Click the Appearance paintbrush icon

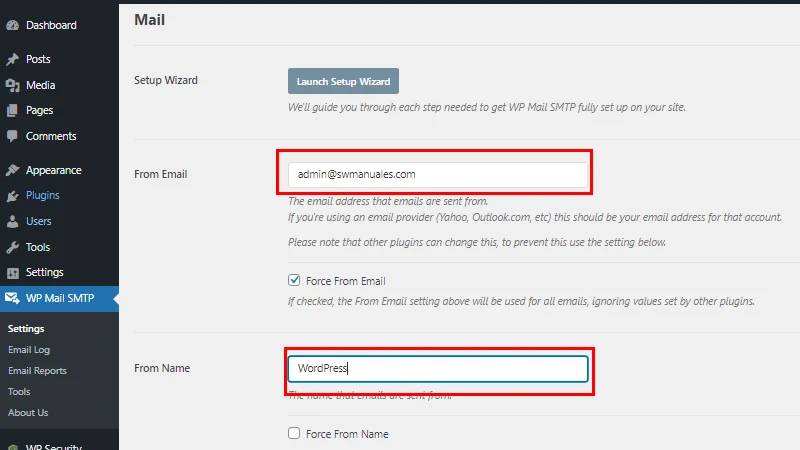click(13, 171)
